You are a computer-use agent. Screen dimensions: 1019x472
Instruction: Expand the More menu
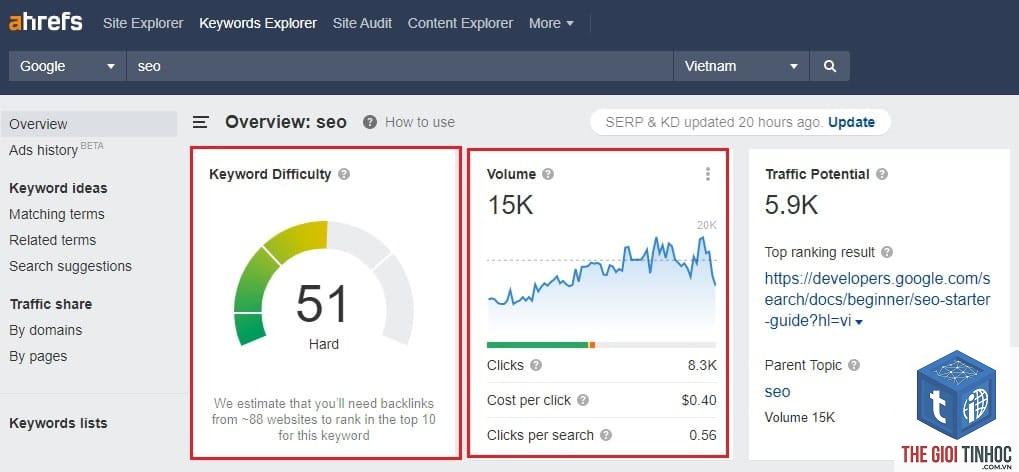551,23
